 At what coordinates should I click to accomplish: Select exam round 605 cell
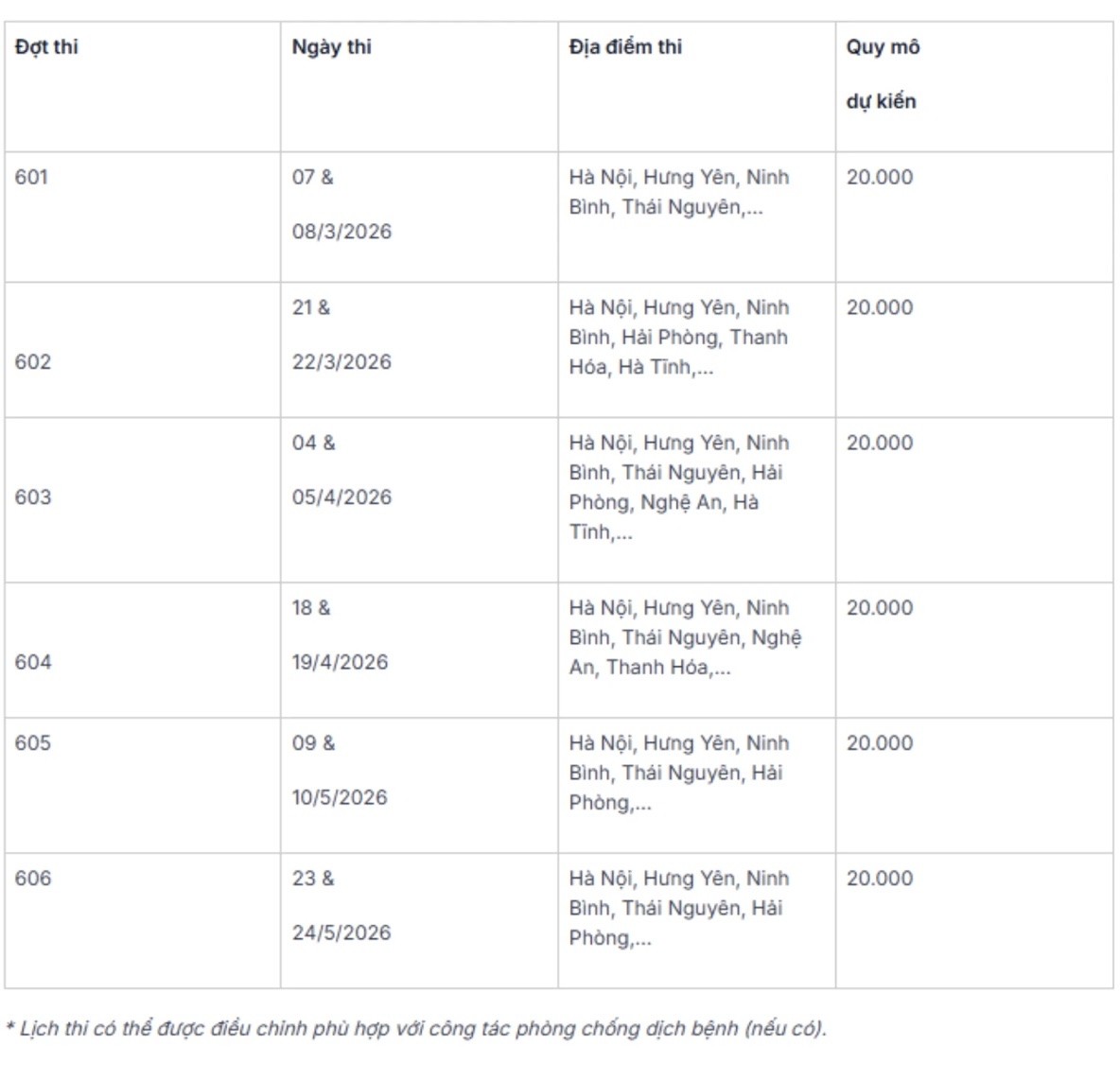pos(33,743)
